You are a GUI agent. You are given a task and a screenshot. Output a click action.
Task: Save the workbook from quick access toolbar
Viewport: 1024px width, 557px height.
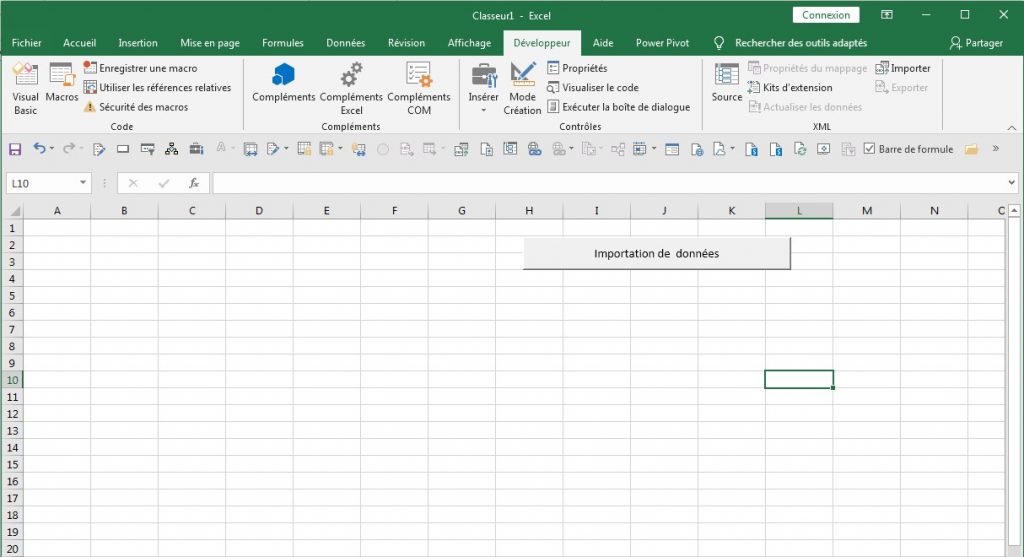click(x=14, y=150)
